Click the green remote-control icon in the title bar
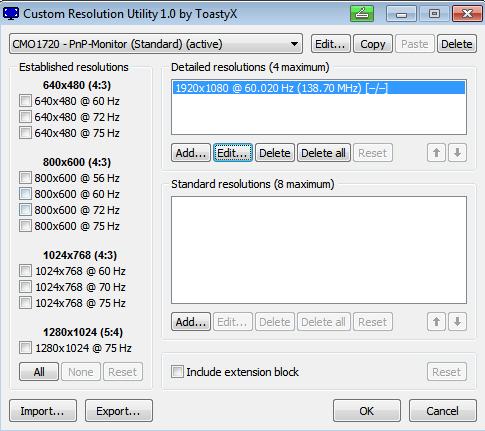The width and height of the screenshot is (485, 431). pyautogui.click(x=362, y=14)
